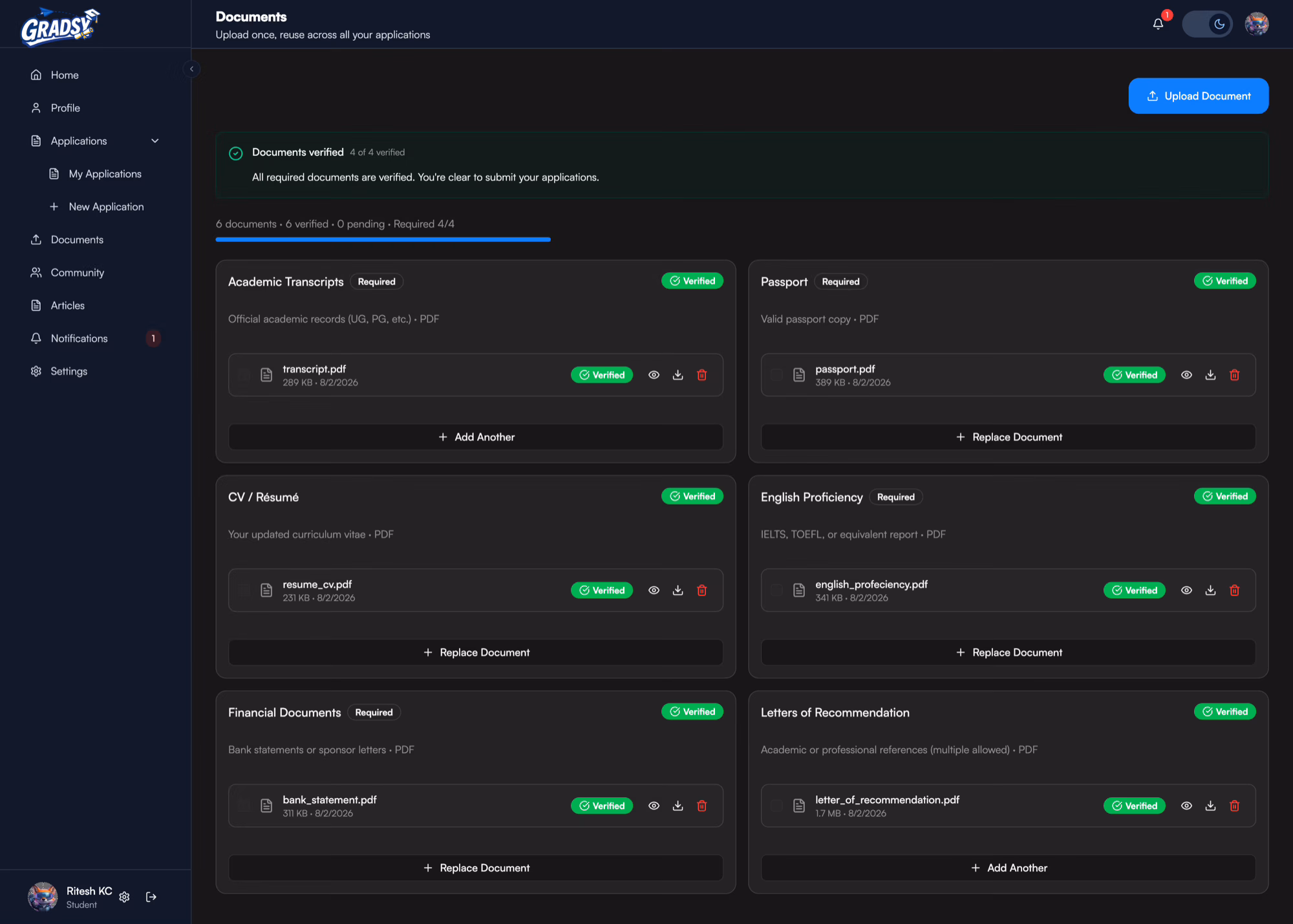The width and height of the screenshot is (1293, 924).
Task: Delete passport.pdf with trash icon
Action: point(1234,375)
